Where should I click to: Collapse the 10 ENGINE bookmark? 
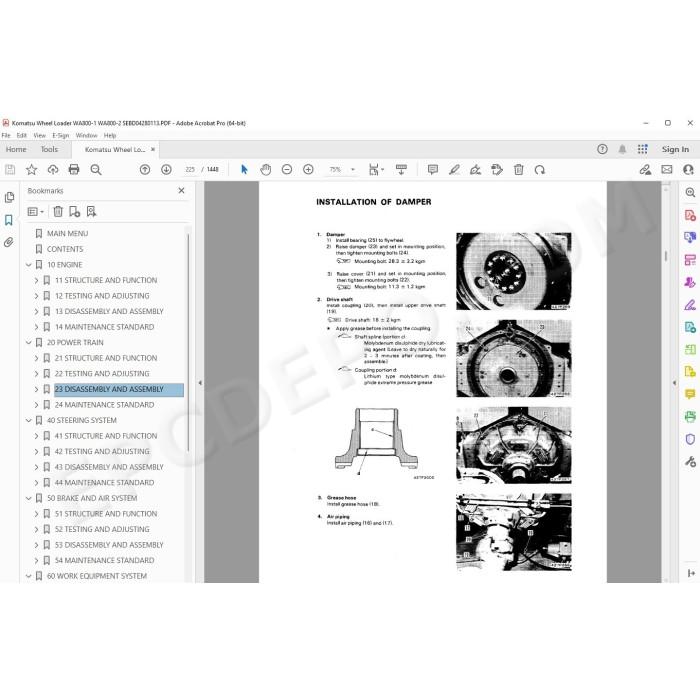click(x=29, y=265)
